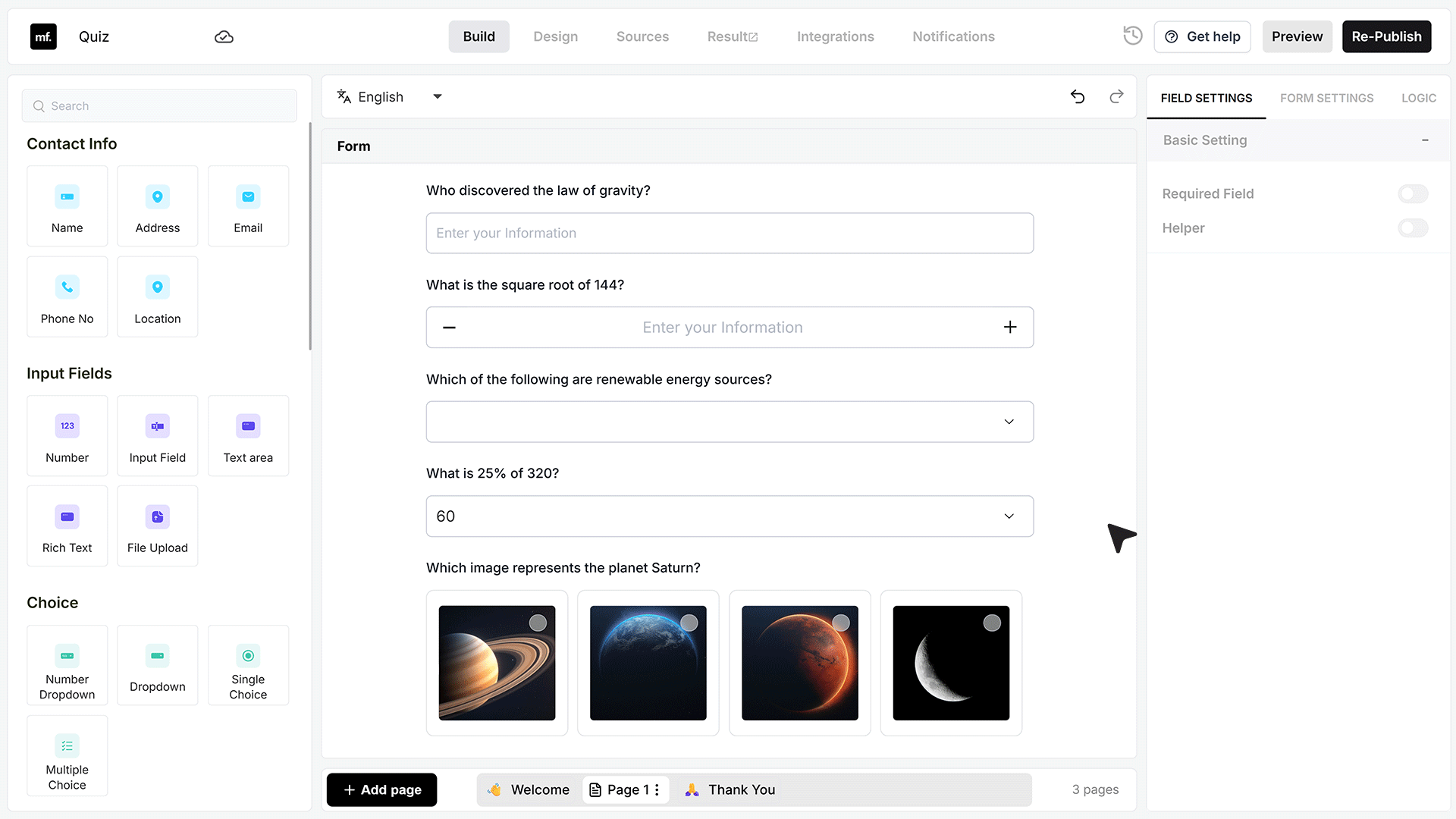This screenshot has height=819, width=1456.
Task: Select the Moon image radio button
Action: point(992,623)
